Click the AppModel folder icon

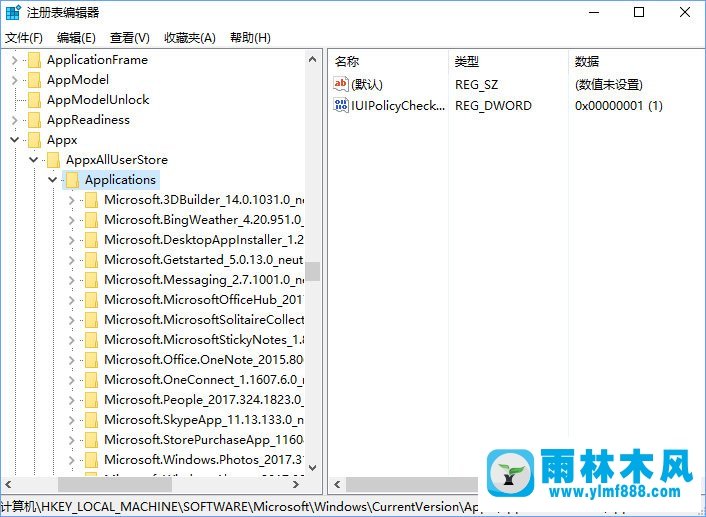click(34, 80)
